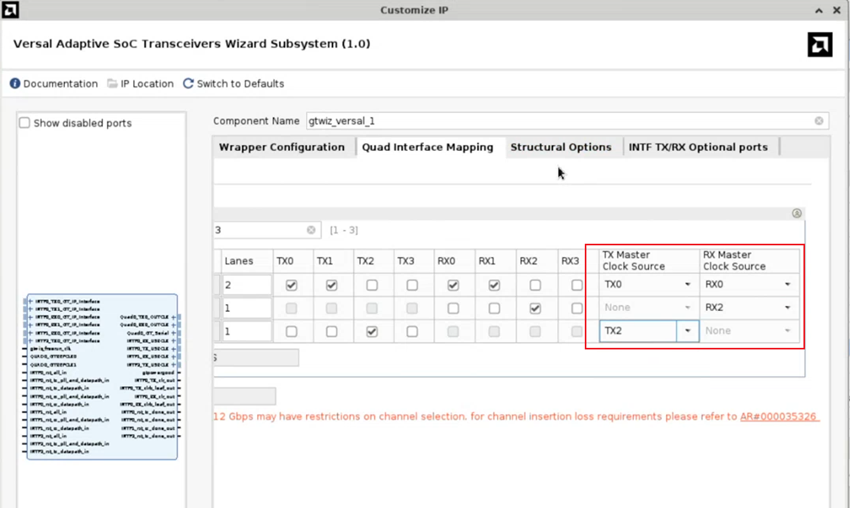
Task: Check RX1 in the second row
Action: click(x=494, y=308)
